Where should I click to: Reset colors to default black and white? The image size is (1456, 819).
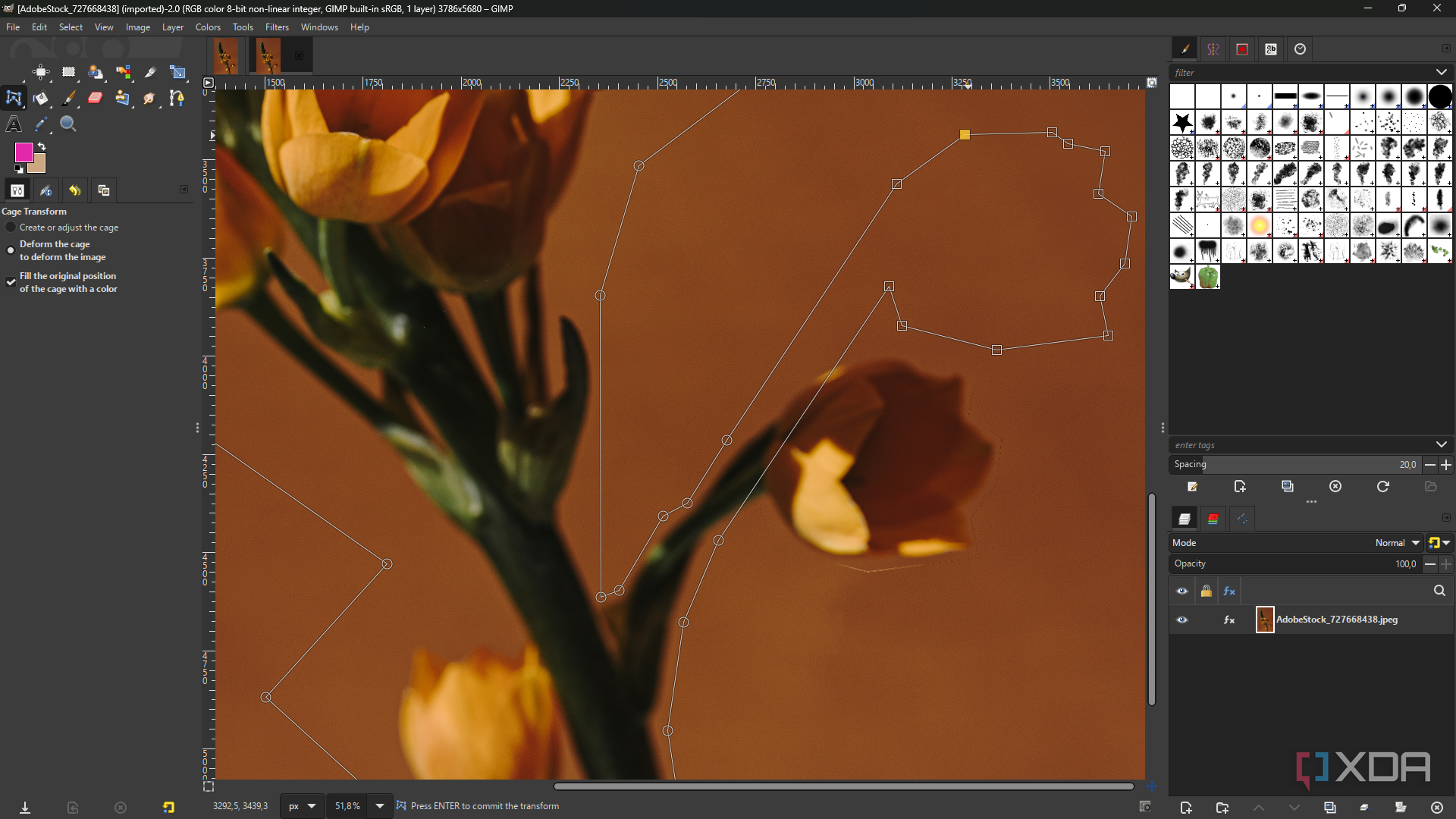[19, 169]
